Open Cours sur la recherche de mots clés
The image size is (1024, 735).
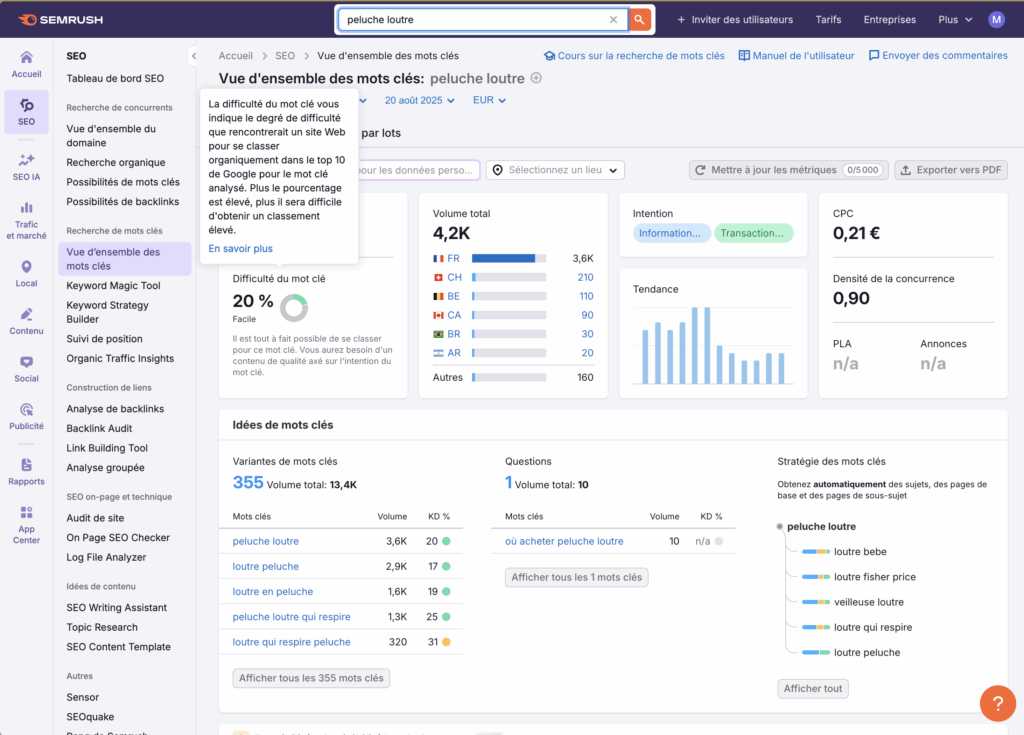coord(634,56)
